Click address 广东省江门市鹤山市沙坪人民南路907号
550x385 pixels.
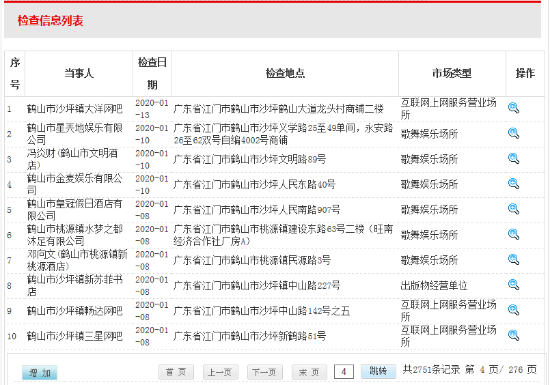[257, 210]
